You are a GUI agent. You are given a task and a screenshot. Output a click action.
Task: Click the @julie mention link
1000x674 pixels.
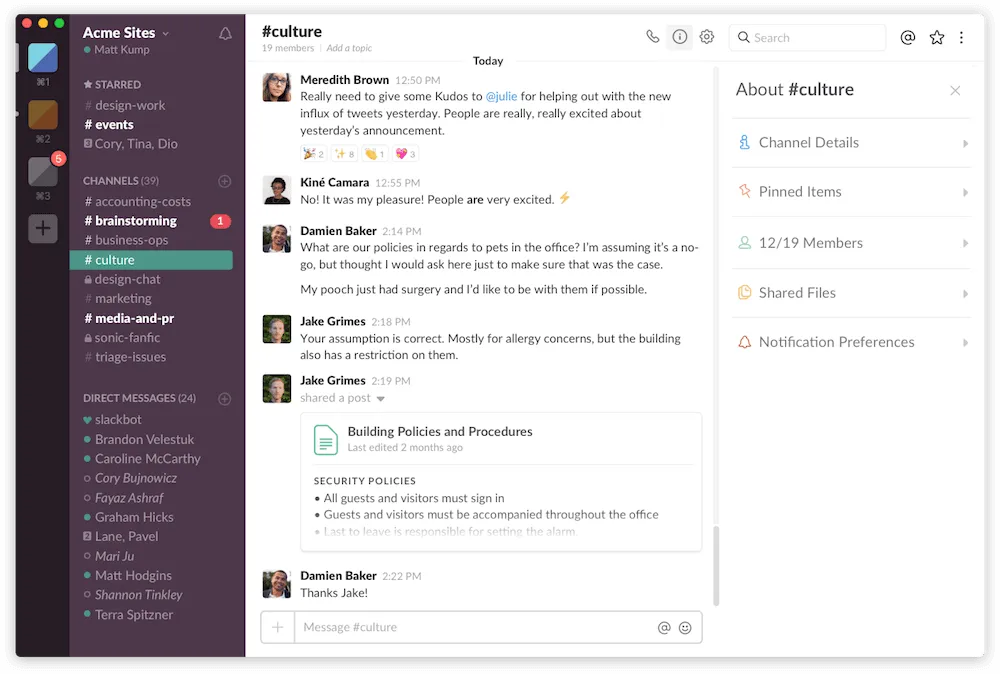pos(501,96)
